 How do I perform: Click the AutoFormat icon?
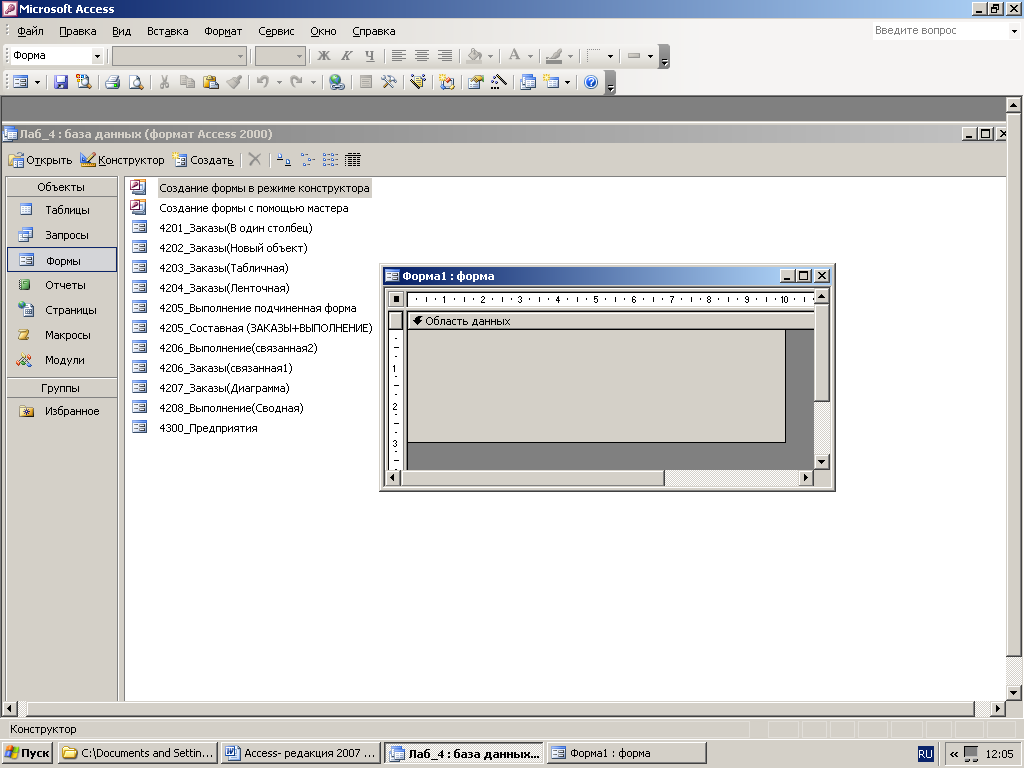click(x=418, y=82)
